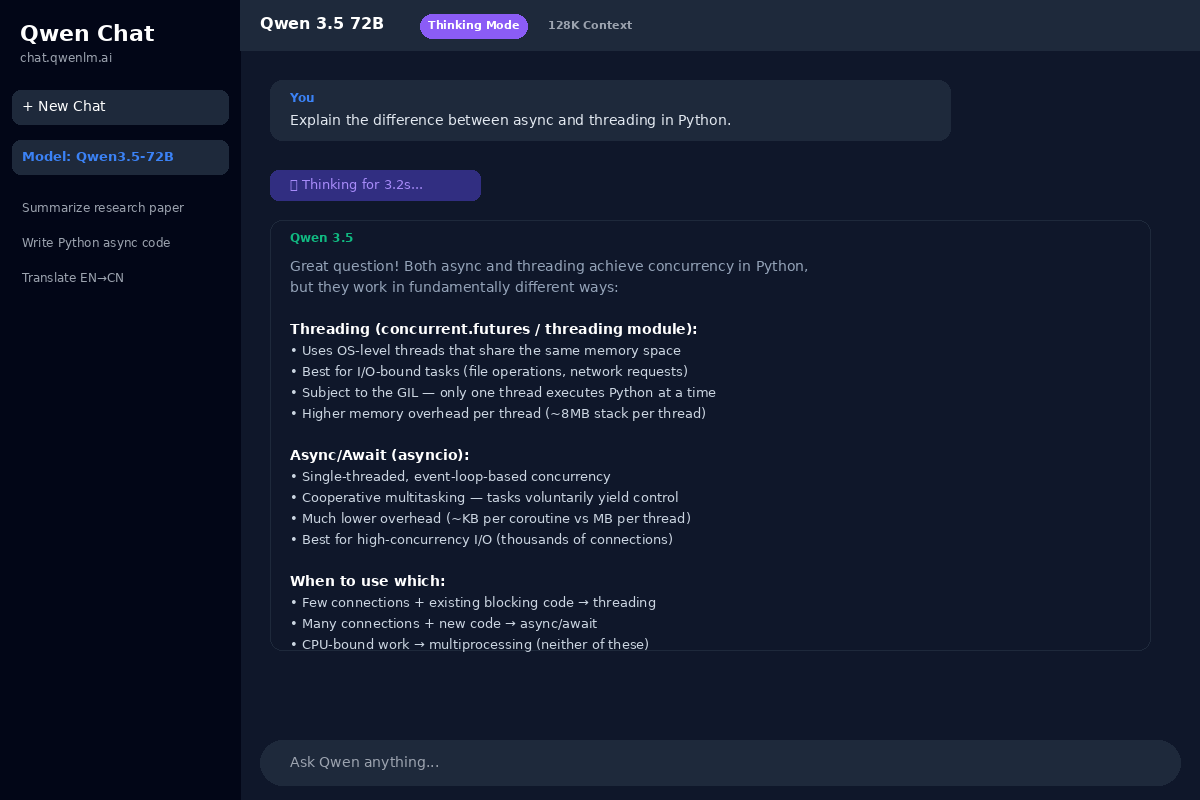Select the user message bubble
The height and width of the screenshot is (800, 1200).
(610, 110)
